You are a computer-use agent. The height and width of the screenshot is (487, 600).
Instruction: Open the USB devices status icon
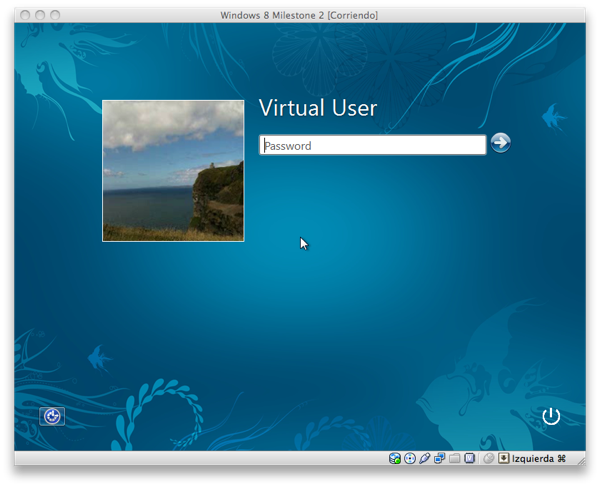click(425, 458)
